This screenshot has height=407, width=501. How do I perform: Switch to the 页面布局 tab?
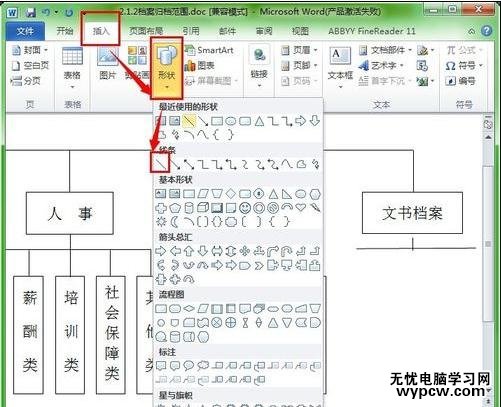[146, 31]
